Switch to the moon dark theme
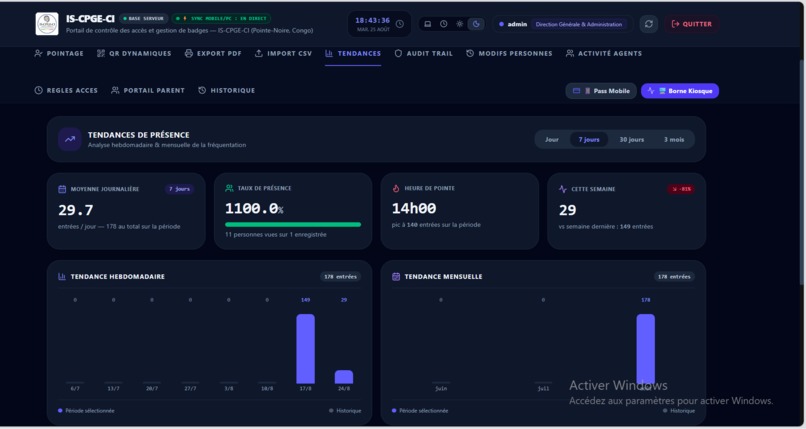The width and height of the screenshot is (806, 429). 476,24
